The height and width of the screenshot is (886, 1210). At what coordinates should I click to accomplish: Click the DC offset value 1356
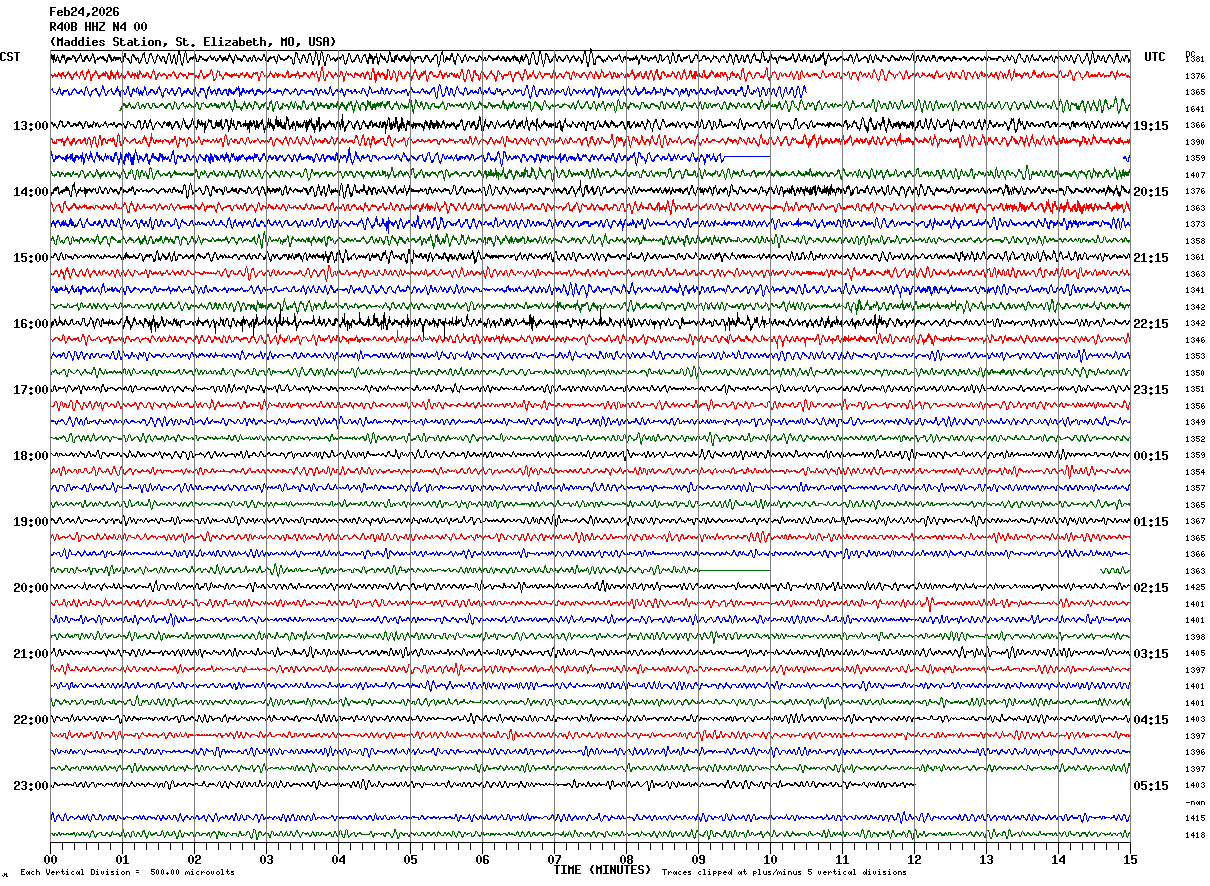point(1194,406)
